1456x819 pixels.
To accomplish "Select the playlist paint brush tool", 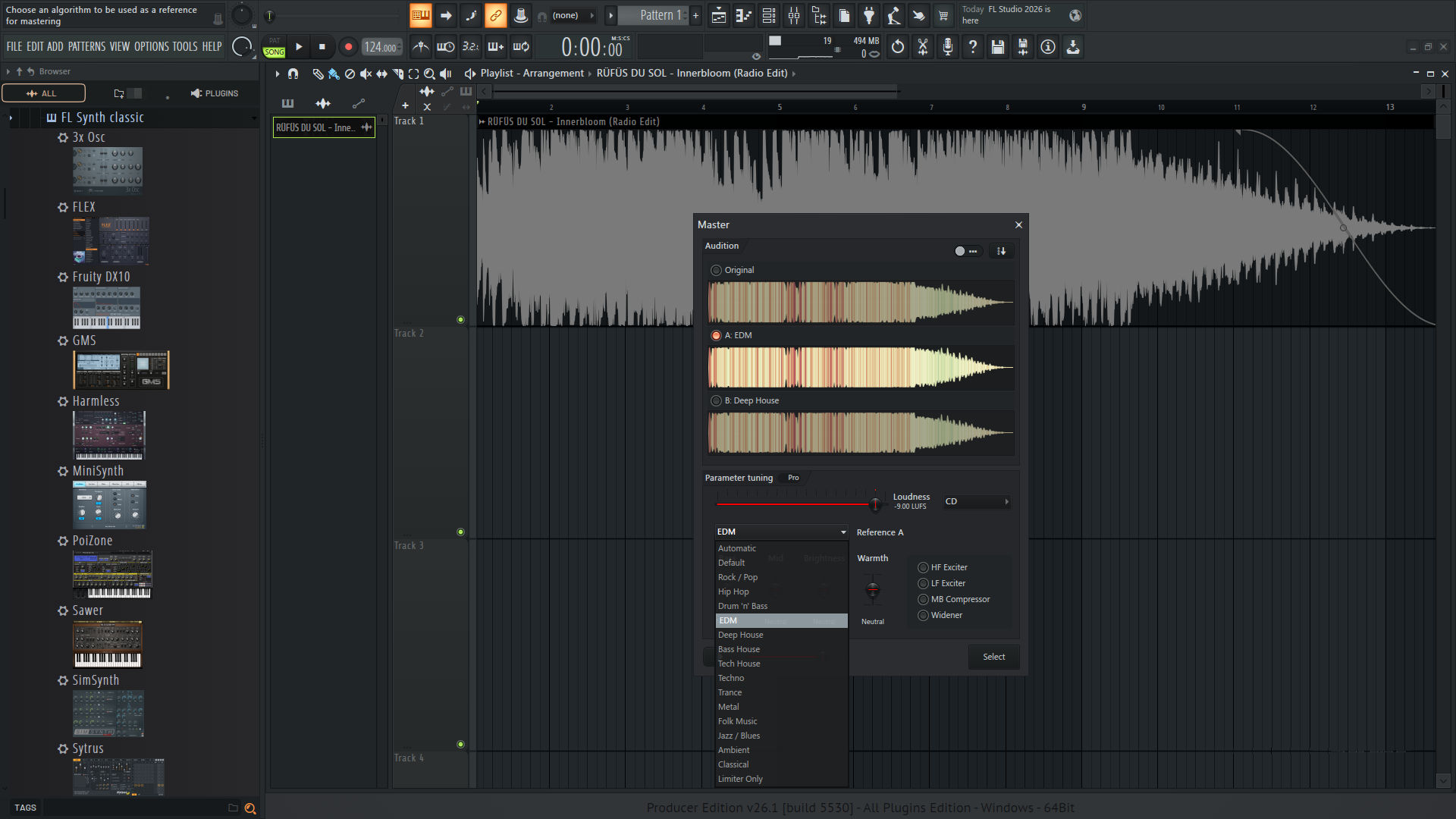I will pos(334,74).
